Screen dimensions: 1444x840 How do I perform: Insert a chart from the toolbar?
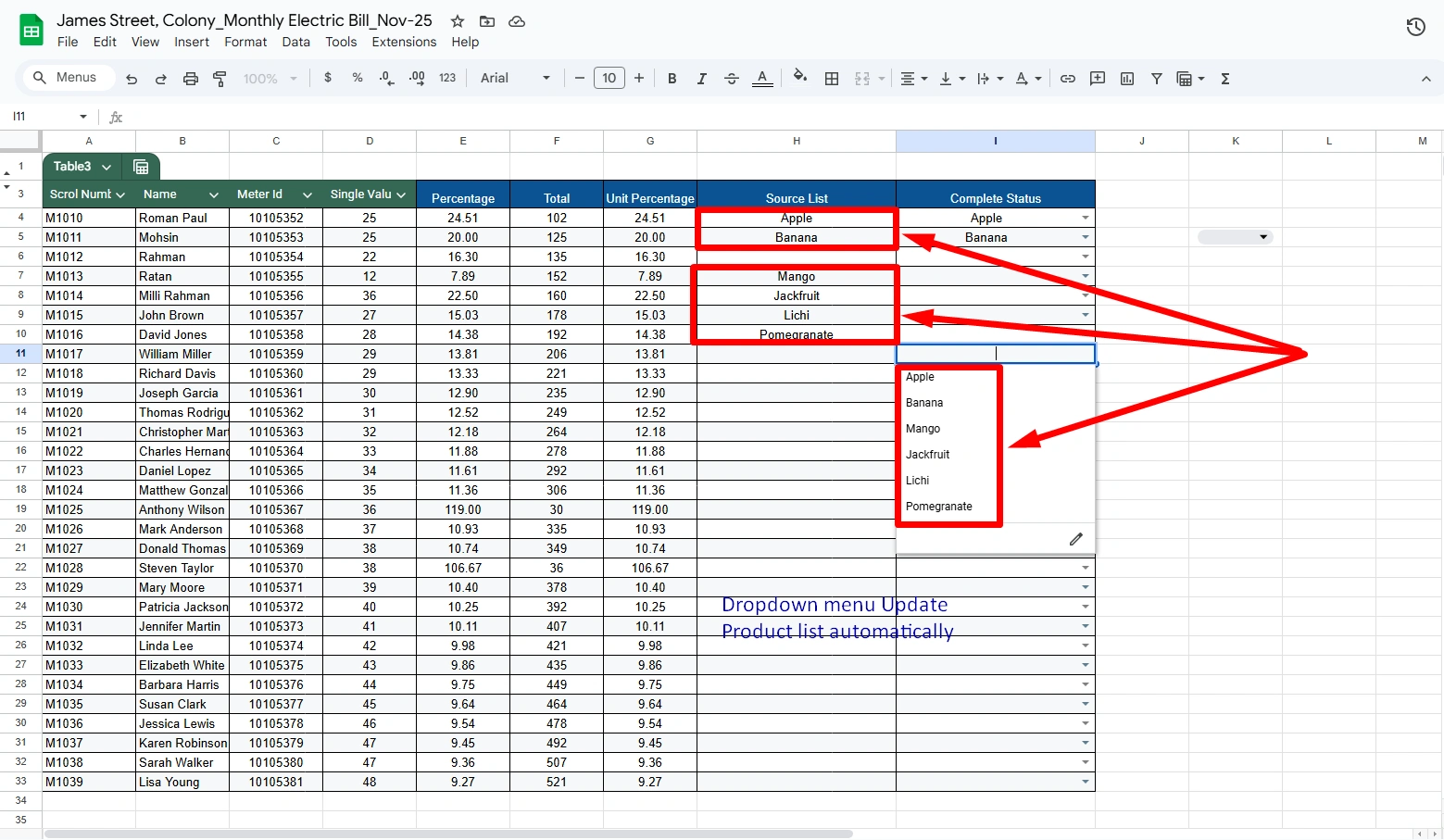pos(1126,78)
